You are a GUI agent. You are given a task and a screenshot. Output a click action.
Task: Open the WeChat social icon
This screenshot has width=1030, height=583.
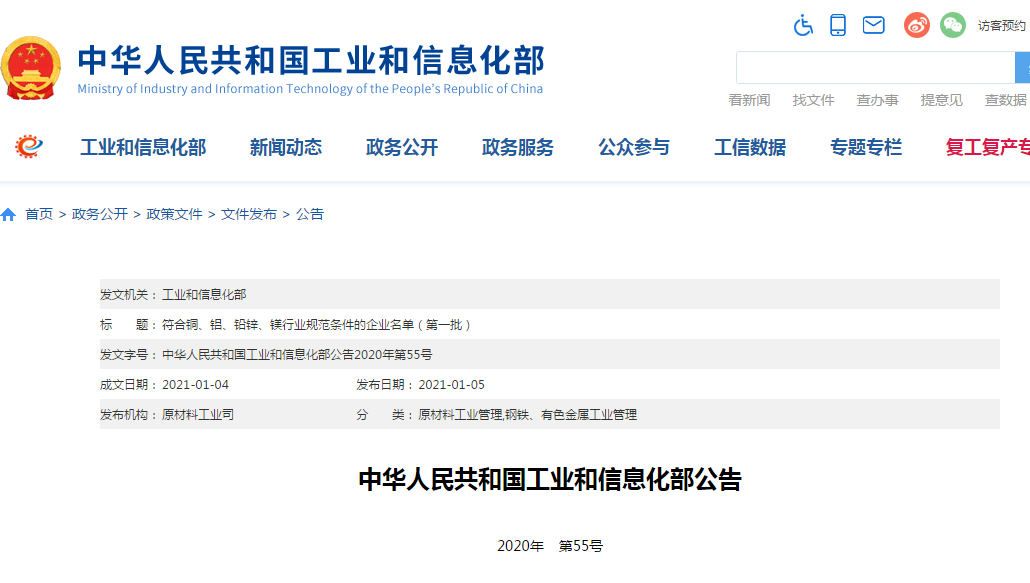click(x=953, y=25)
